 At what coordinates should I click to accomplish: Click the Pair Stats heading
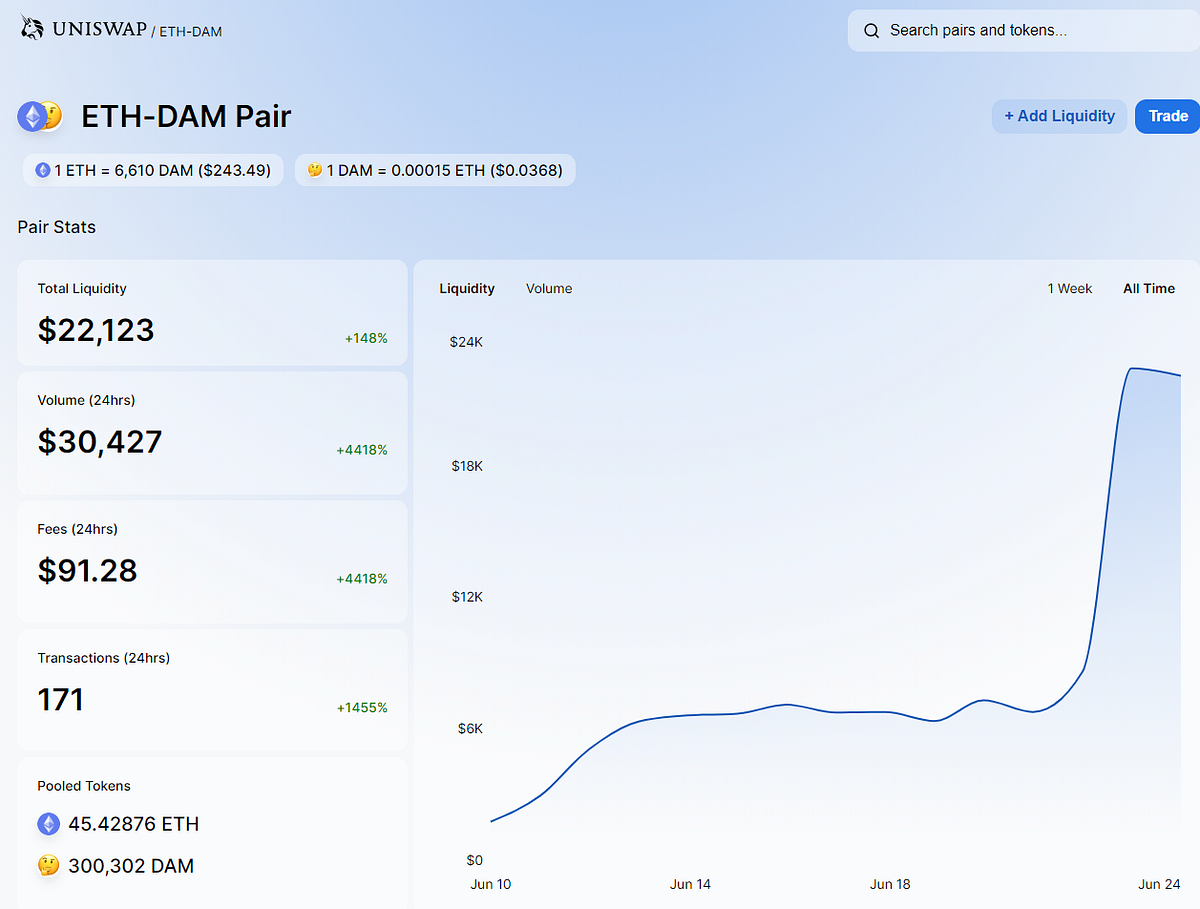pos(57,227)
